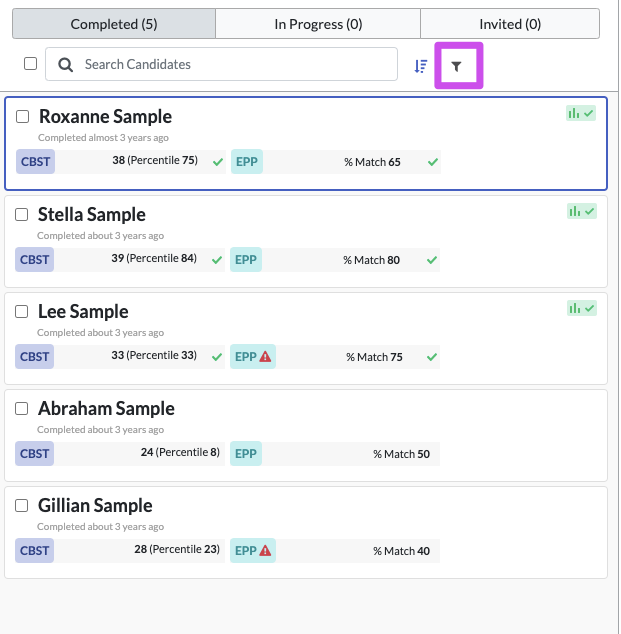The width and height of the screenshot is (621, 634).
Task: Tick the checkbox for Gillian Sample
Action: 21,506
